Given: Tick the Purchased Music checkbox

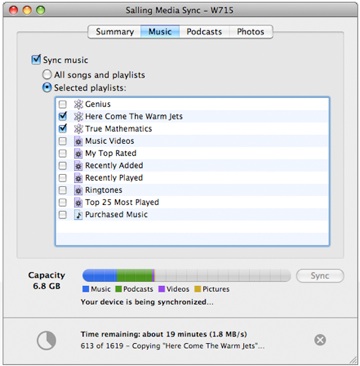Looking at the screenshot, I should 62,215.
